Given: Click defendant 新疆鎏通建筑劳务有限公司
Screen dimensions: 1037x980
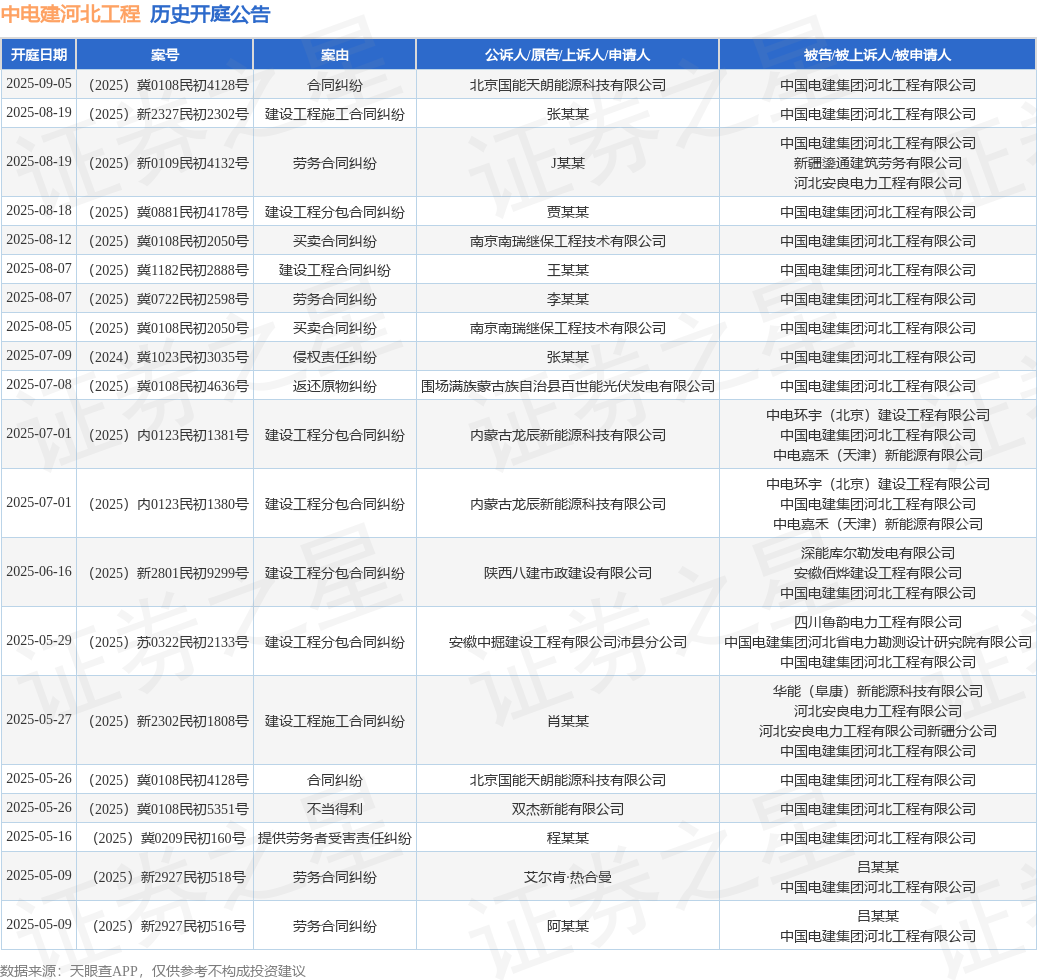Looking at the screenshot, I should tap(878, 163).
